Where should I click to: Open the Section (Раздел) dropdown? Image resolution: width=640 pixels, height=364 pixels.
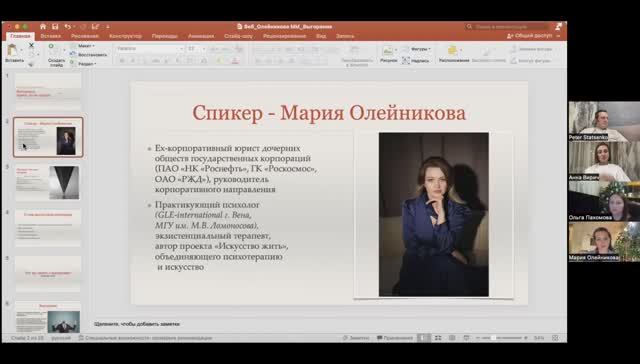83,64
